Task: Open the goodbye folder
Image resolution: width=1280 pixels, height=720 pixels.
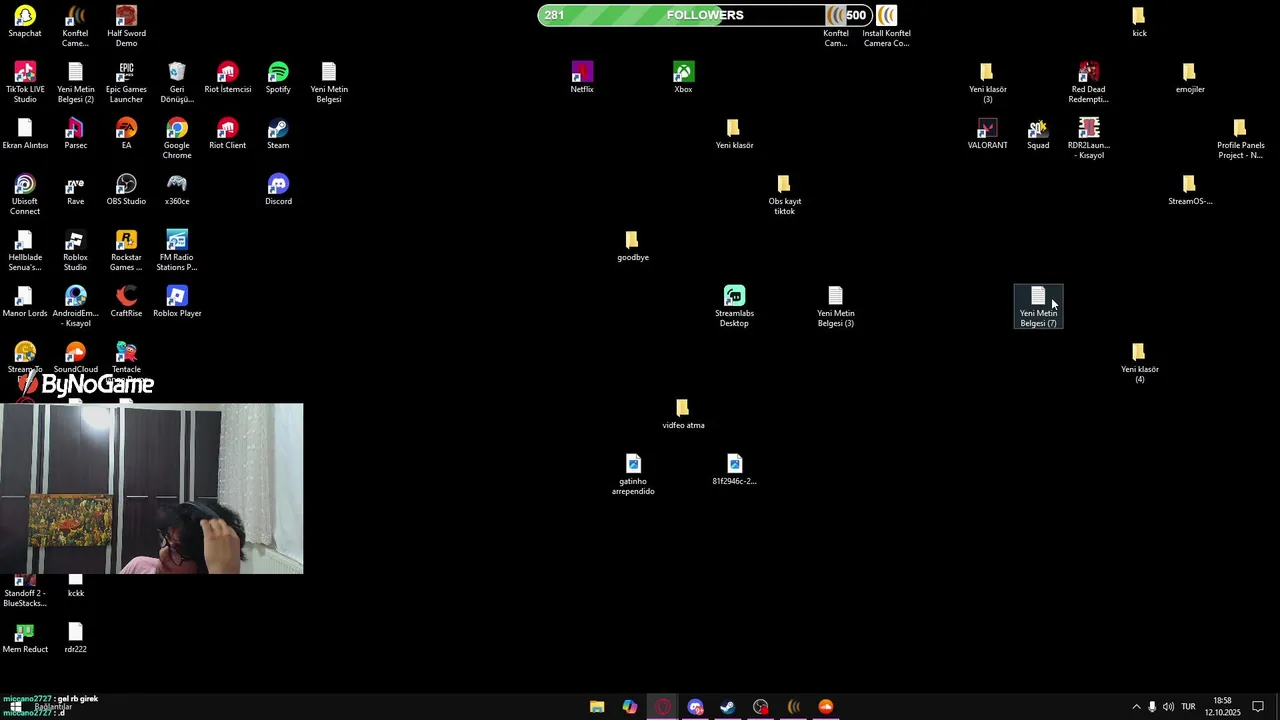Action: [x=632, y=247]
